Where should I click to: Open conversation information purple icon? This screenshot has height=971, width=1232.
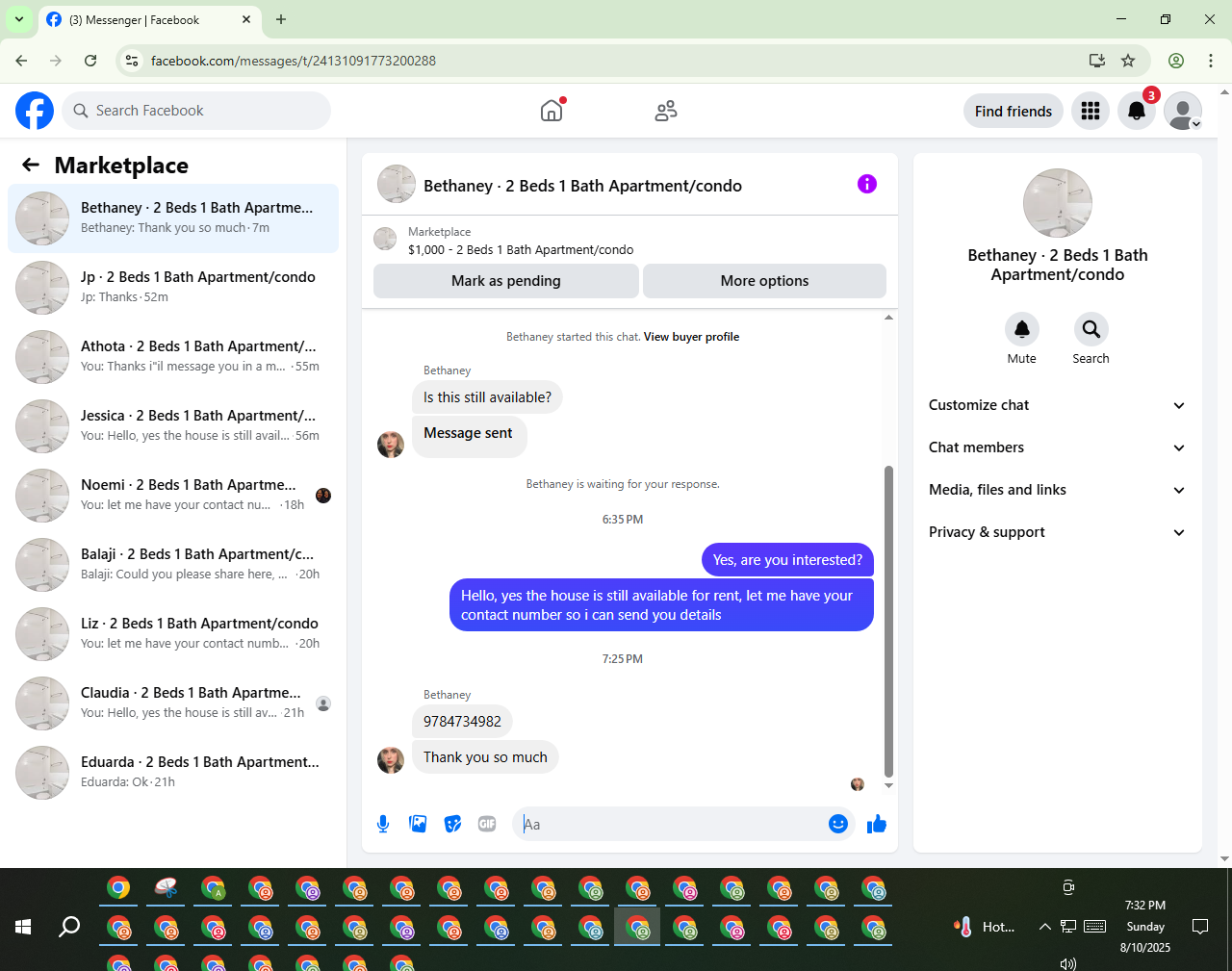click(x=867, y=184)
